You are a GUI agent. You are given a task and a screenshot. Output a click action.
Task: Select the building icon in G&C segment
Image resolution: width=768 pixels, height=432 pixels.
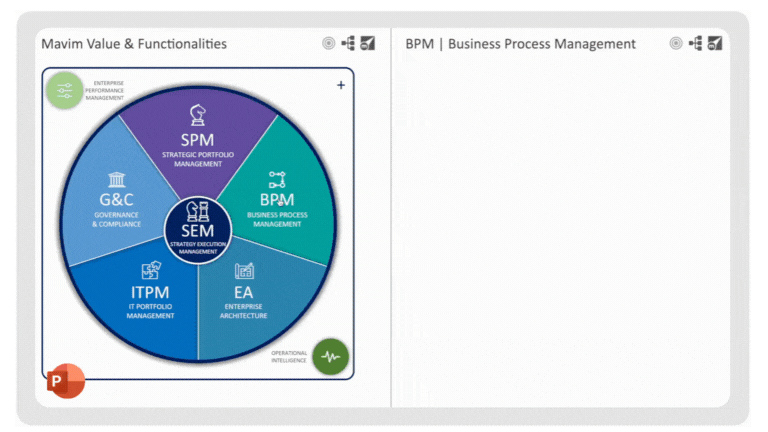point(117,179)
